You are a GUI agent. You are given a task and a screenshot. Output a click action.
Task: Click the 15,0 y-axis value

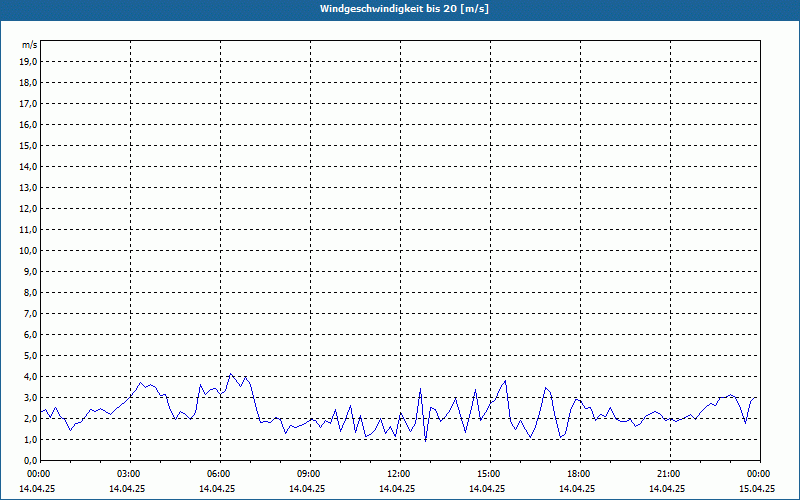tap(28, 145)
